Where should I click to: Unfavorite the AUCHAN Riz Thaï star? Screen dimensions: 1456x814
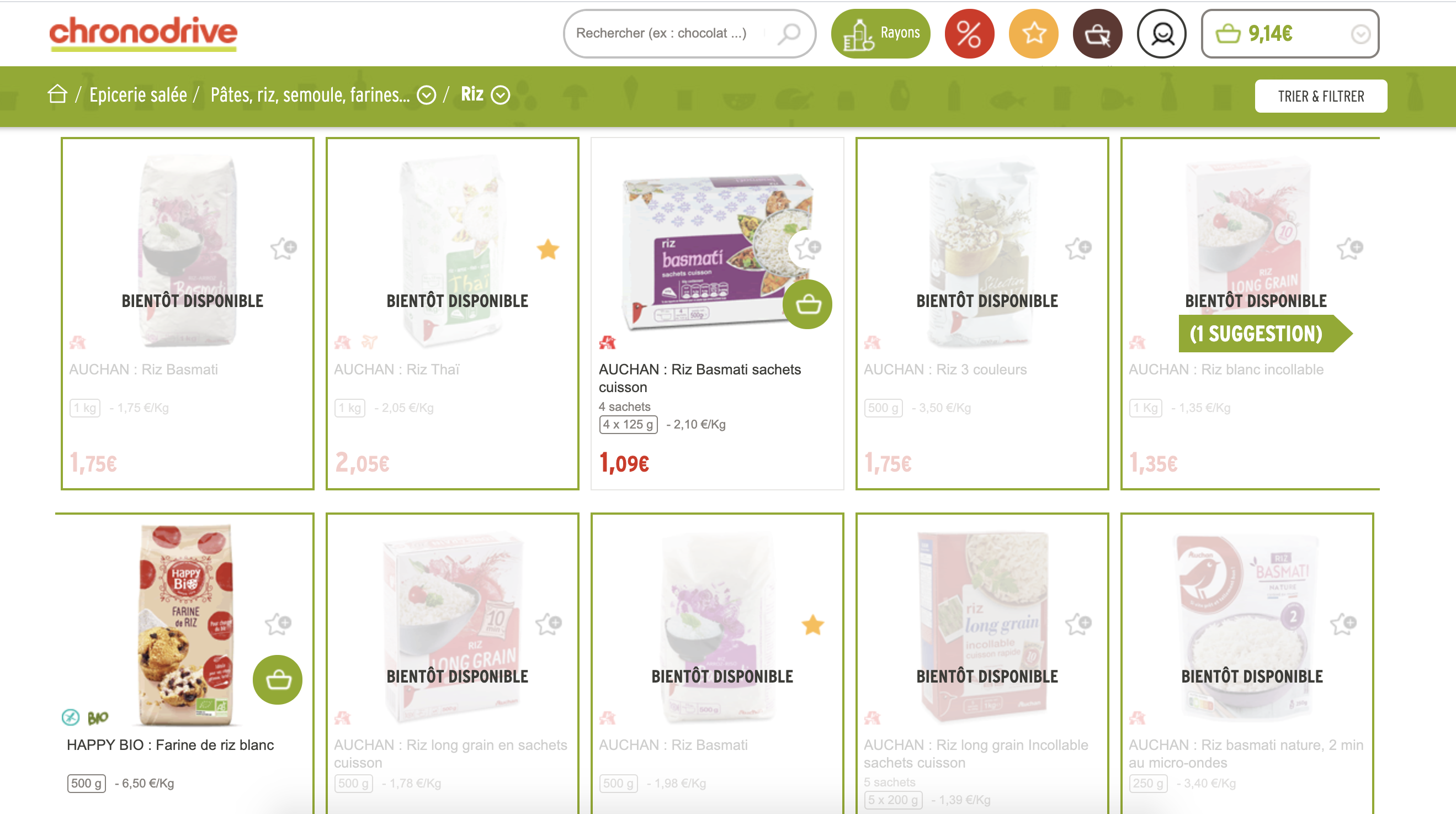click(547, 249)
